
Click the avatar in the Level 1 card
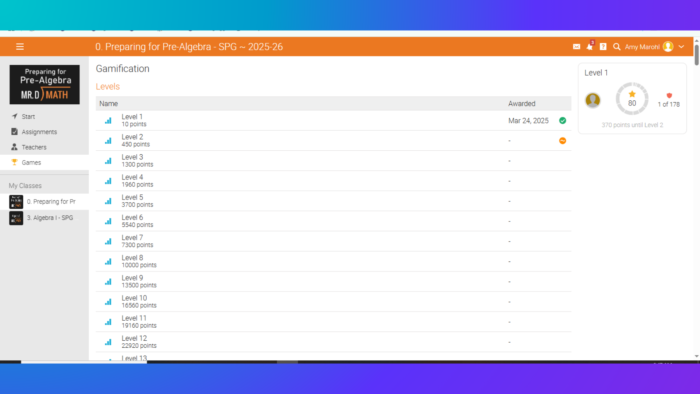click(593, 100)
